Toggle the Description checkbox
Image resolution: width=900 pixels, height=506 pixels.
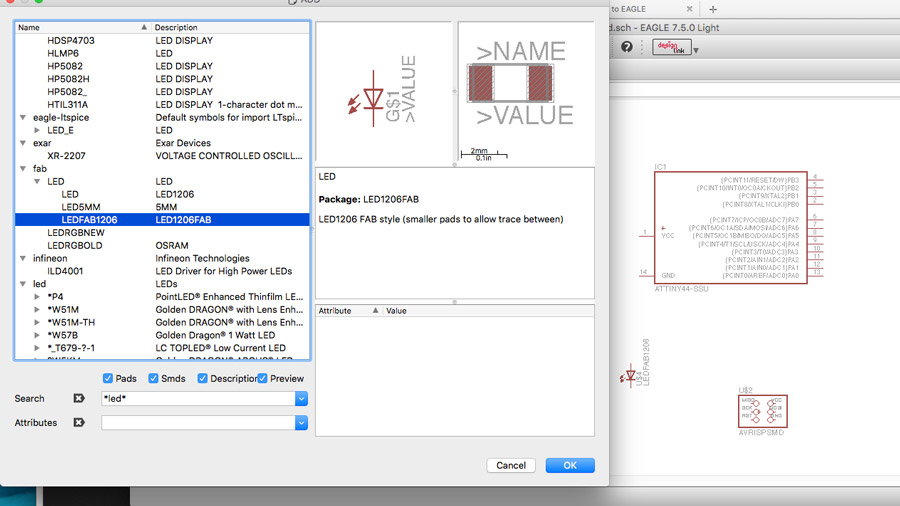pos(202,378)
